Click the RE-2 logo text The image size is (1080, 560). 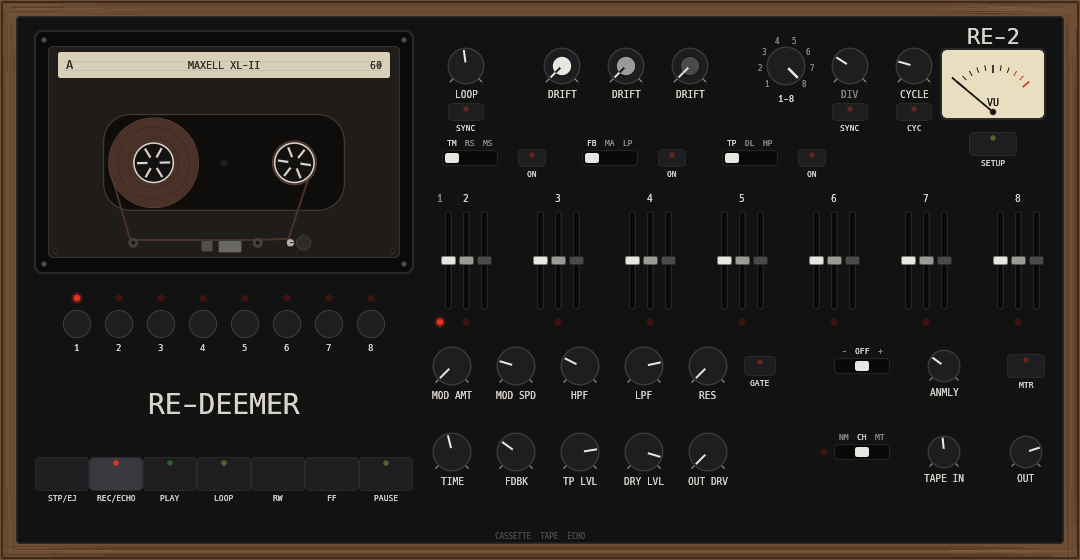[x=993, y=37]
